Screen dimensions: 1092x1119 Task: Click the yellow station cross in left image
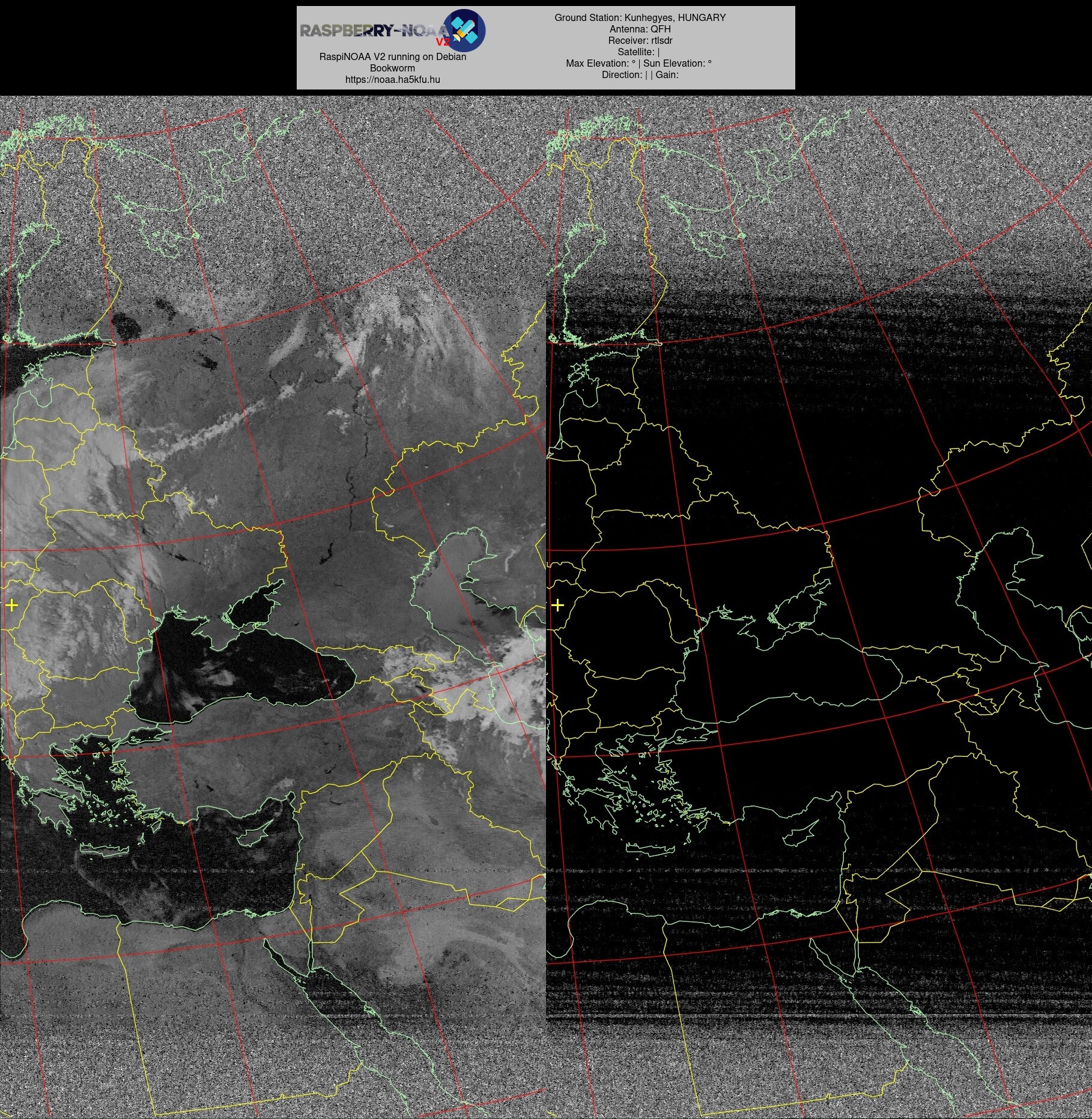tap(11, 605)
